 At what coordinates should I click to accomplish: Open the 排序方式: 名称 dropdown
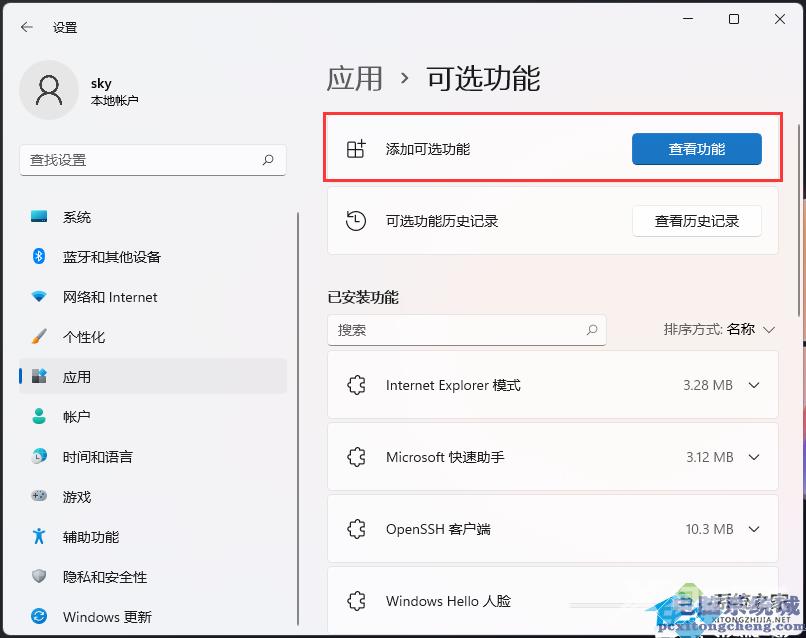(719, 329)
